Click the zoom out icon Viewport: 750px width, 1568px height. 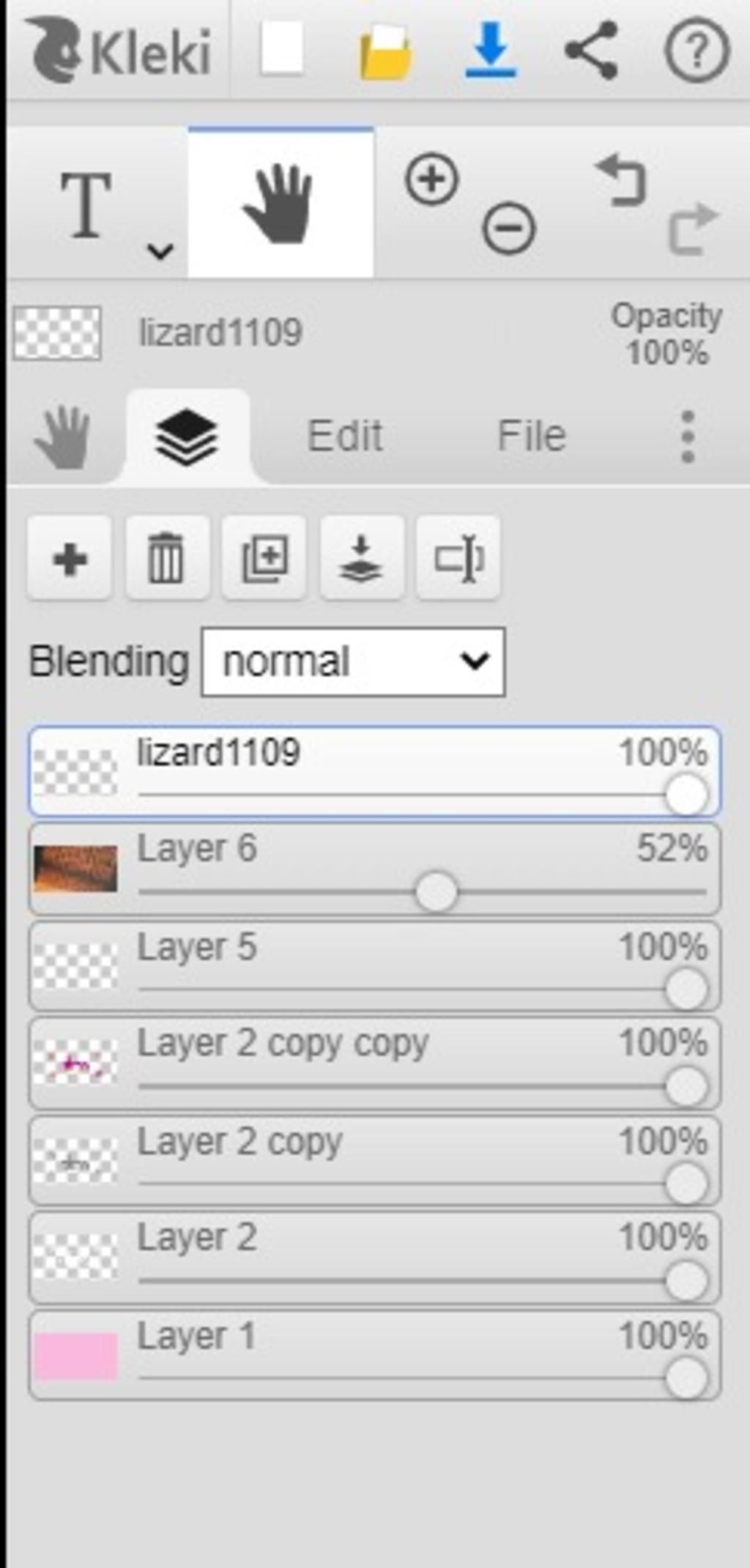point(509,228)
